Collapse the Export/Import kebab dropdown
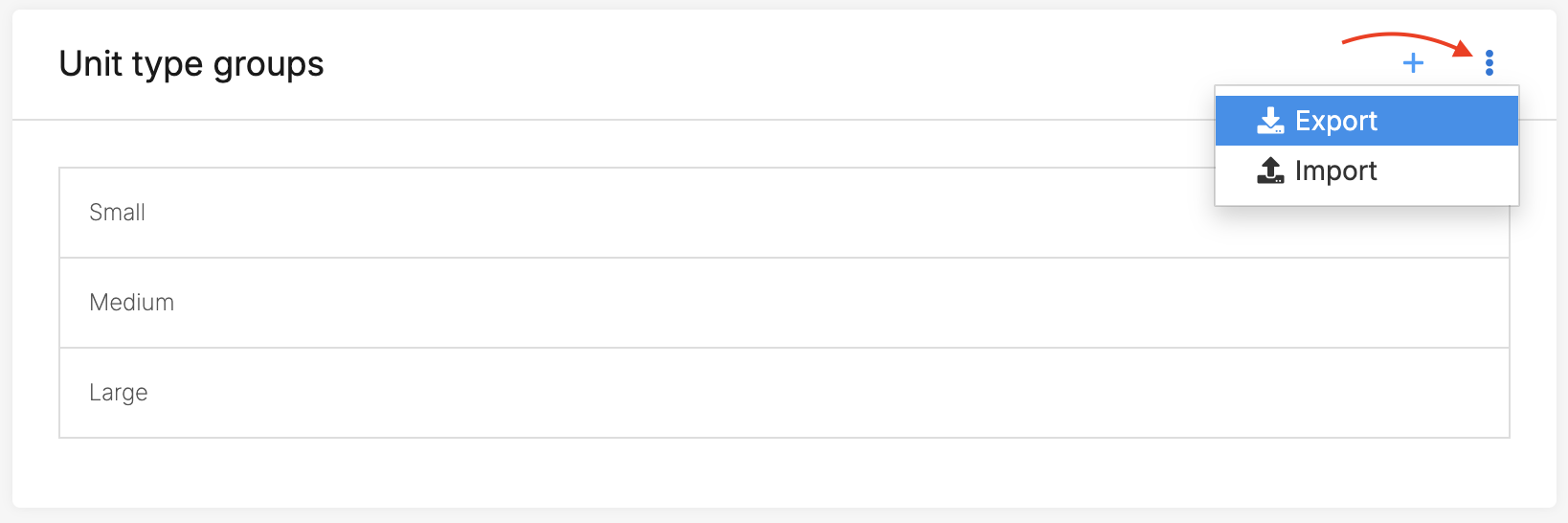The image size is (1568, 523). coord(1489,63)
